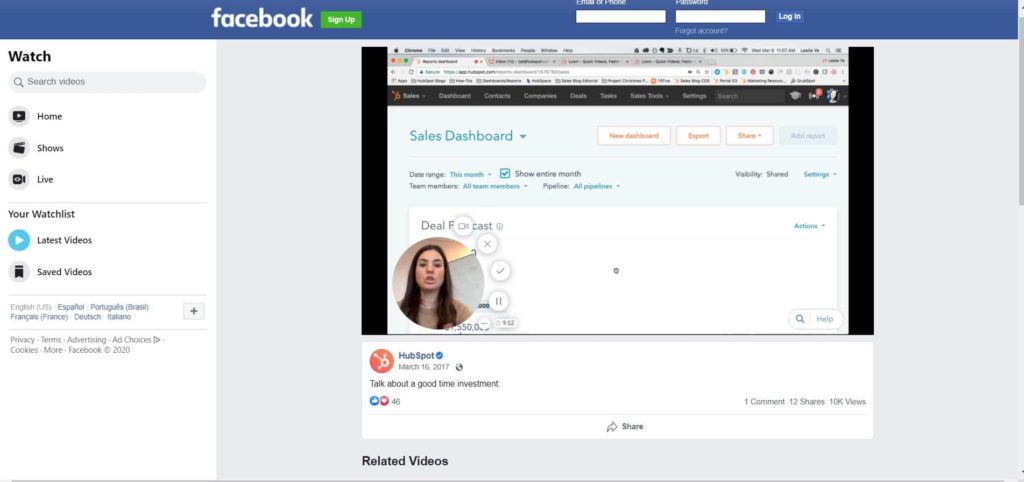Open the dashboard Share dropdown button
The image size is (1024, 482).
749,136
